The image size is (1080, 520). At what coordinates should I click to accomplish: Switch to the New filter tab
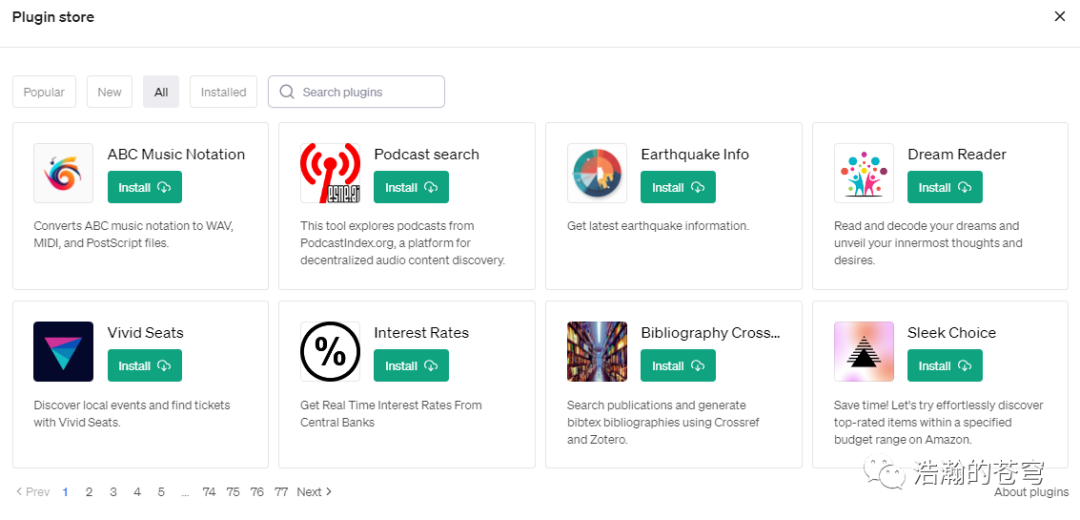coord(109,92)
